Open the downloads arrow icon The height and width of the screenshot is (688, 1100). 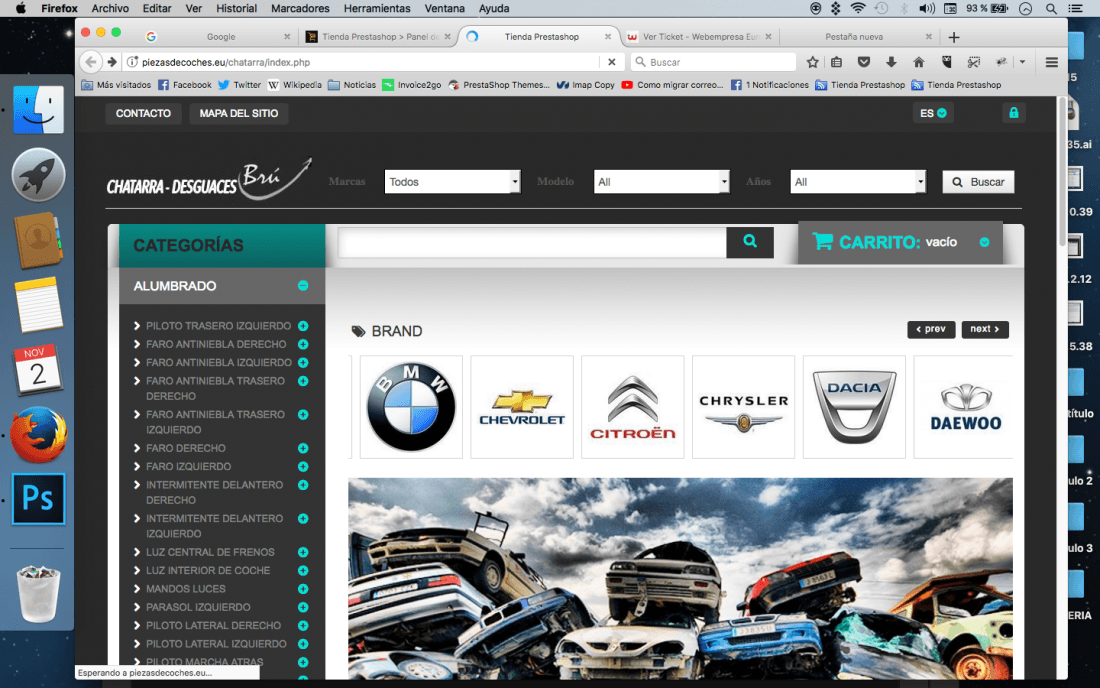(x=891, y=62)
